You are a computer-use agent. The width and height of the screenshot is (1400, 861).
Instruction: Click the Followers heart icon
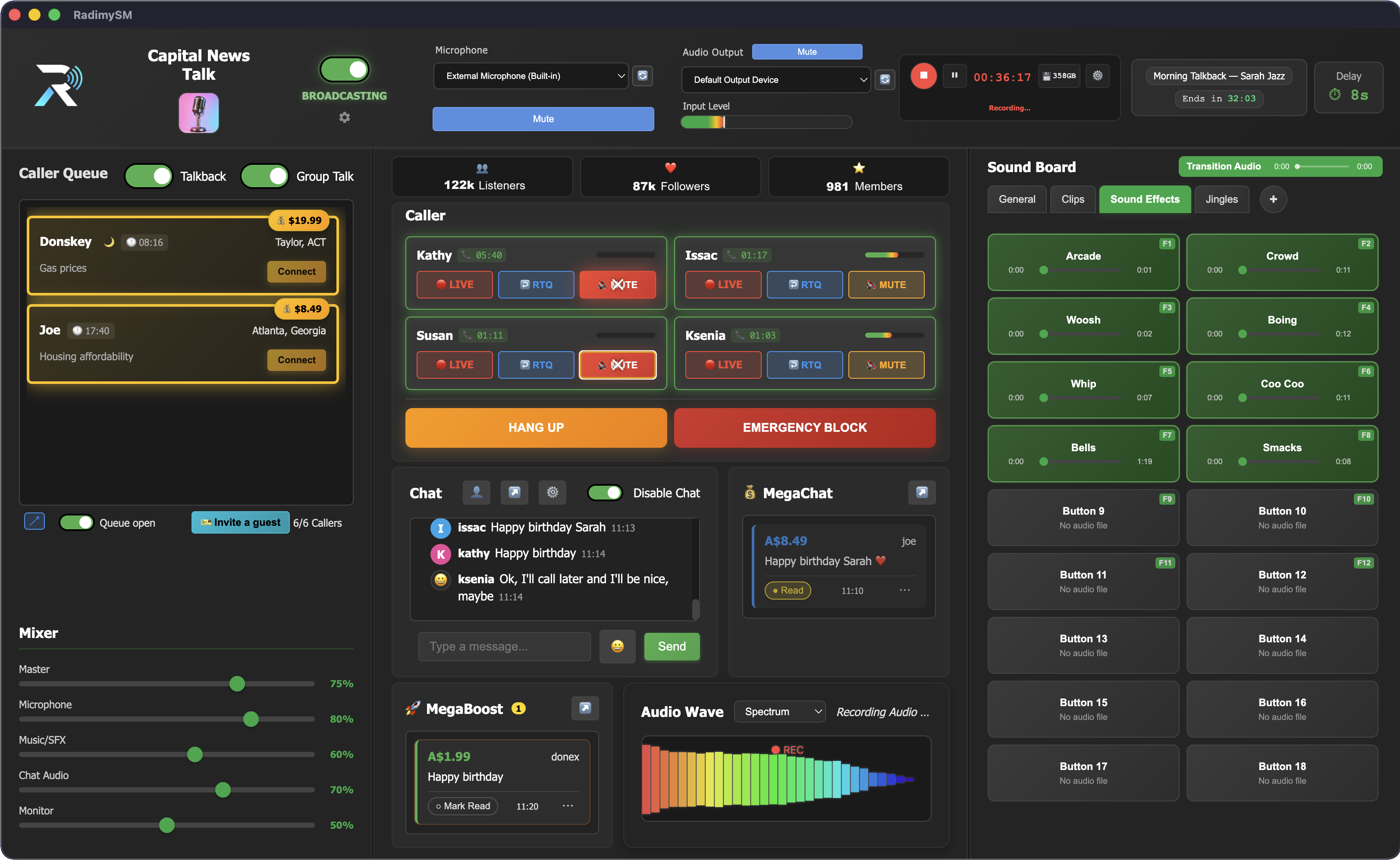(x=670, y=168)
